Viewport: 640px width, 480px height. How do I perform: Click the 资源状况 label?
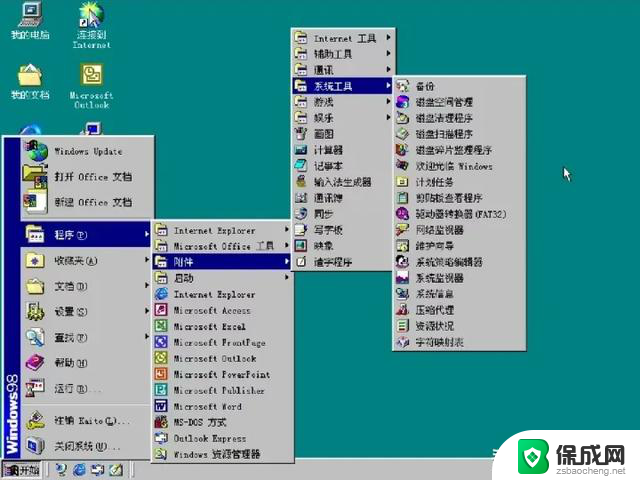(x=434, y=326)
